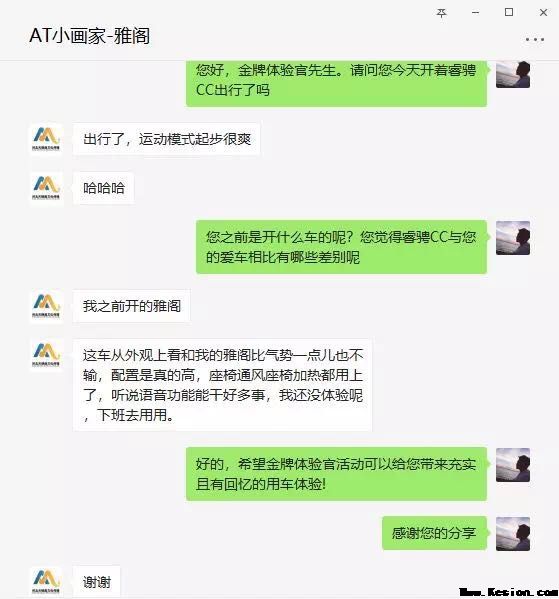The height and width of the screenshot is (599, 559).
Task: Open contact avatar beside 出行了 message
Action: (46, 139)
